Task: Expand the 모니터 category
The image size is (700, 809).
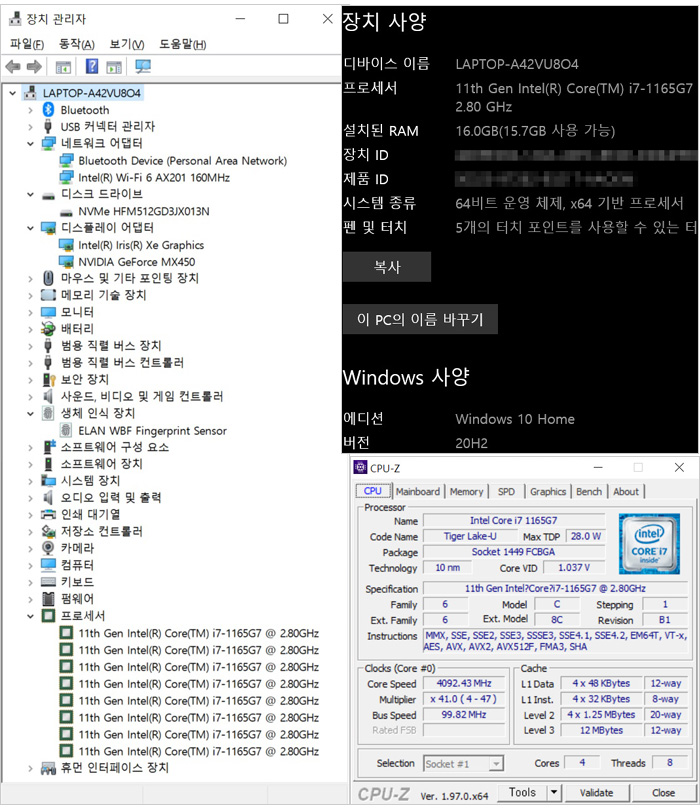Action: 30,312
